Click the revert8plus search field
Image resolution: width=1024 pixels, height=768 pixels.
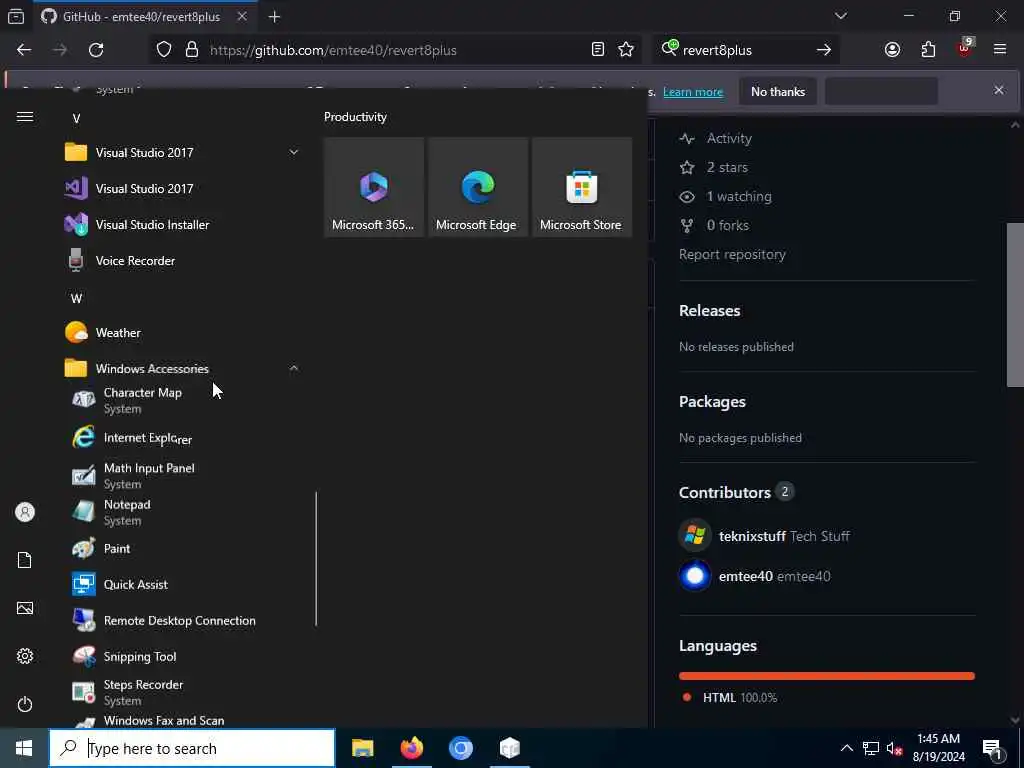coord(746,50)
